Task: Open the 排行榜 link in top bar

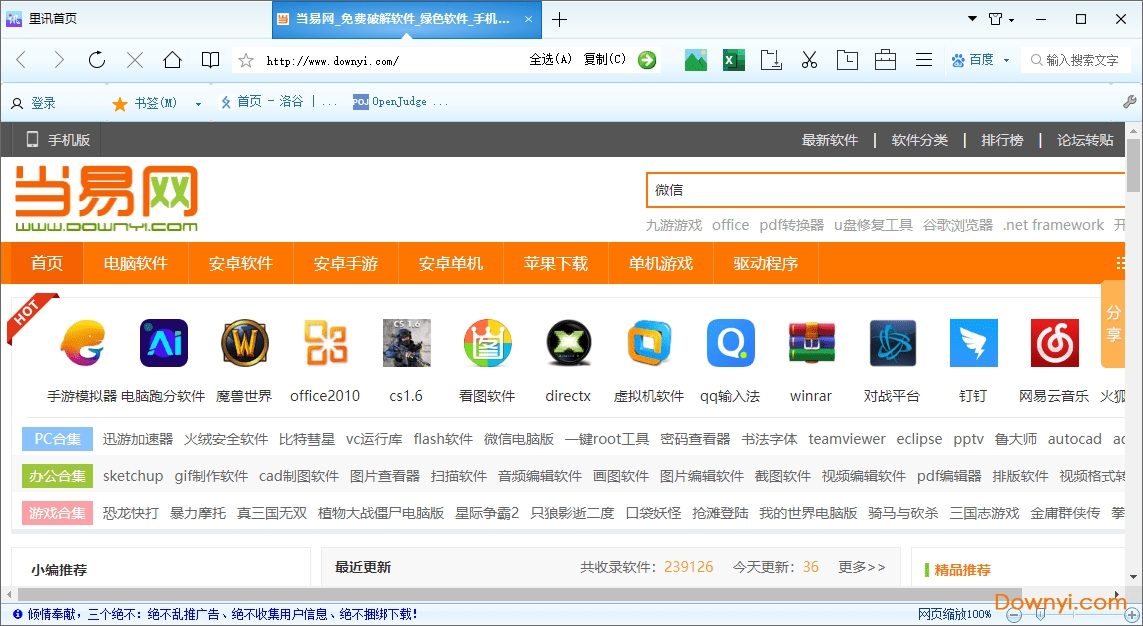Action: click(x=1002, y=140)
